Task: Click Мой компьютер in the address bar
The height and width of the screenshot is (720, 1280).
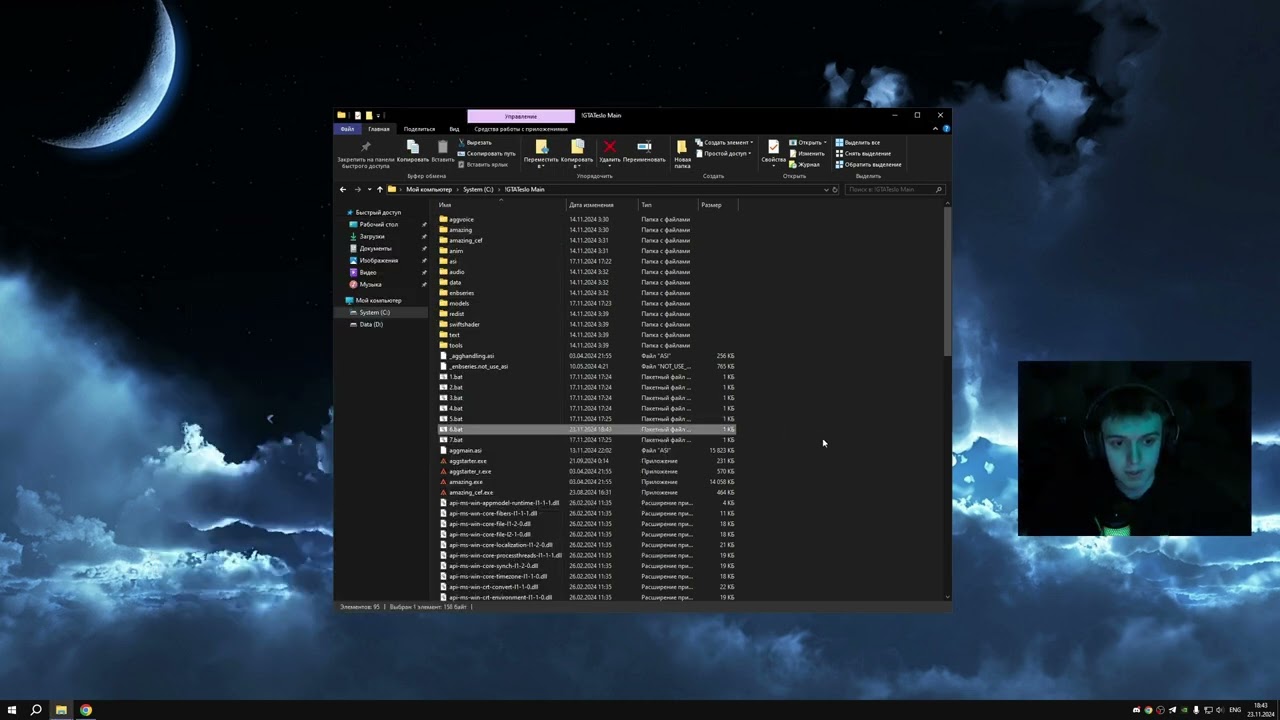Action: point(429,189)
